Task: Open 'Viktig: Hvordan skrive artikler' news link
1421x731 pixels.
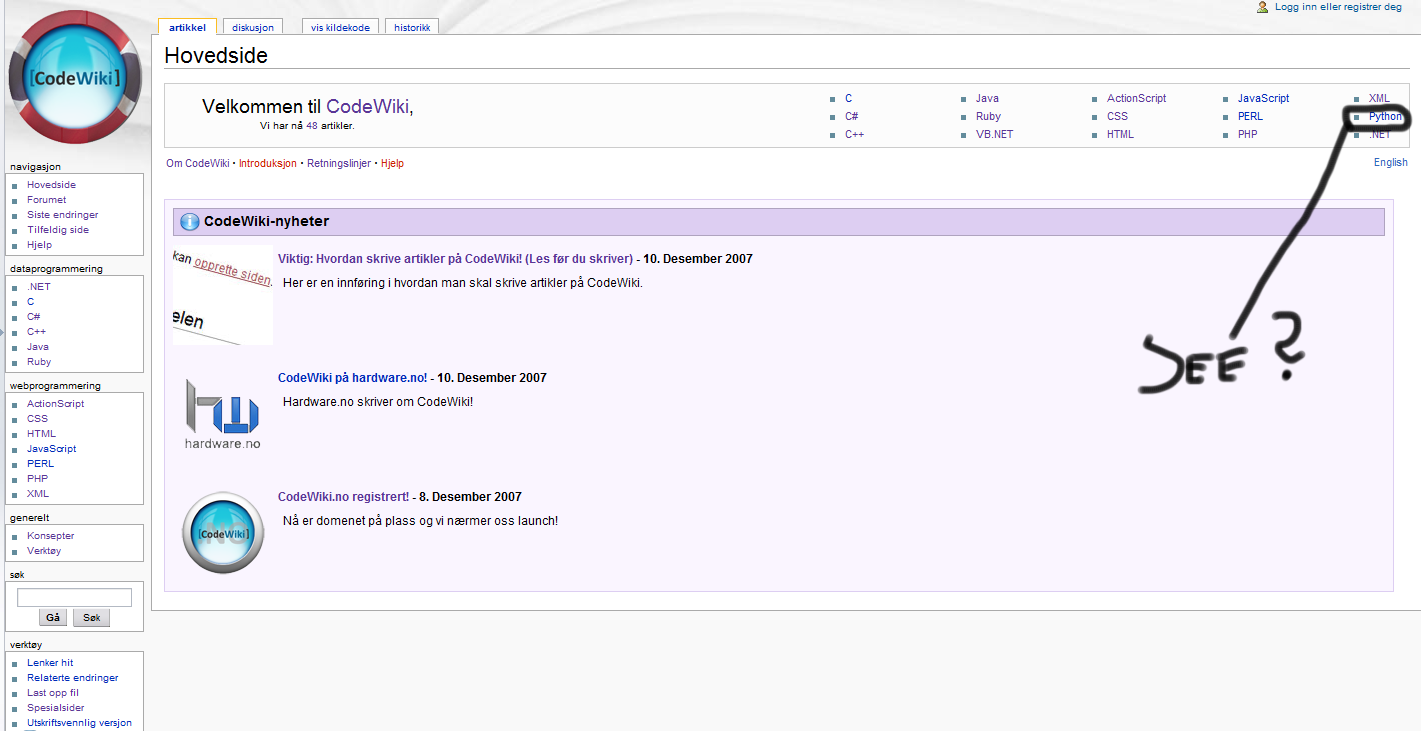Action: coord(455,259)
